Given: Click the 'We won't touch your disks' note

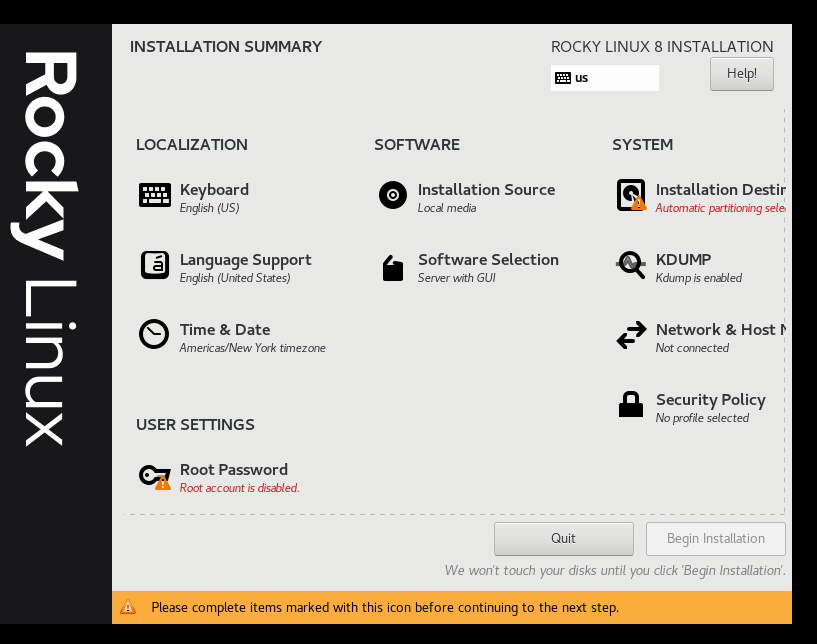Looking at the screenshot, I should tap(615, 571).
